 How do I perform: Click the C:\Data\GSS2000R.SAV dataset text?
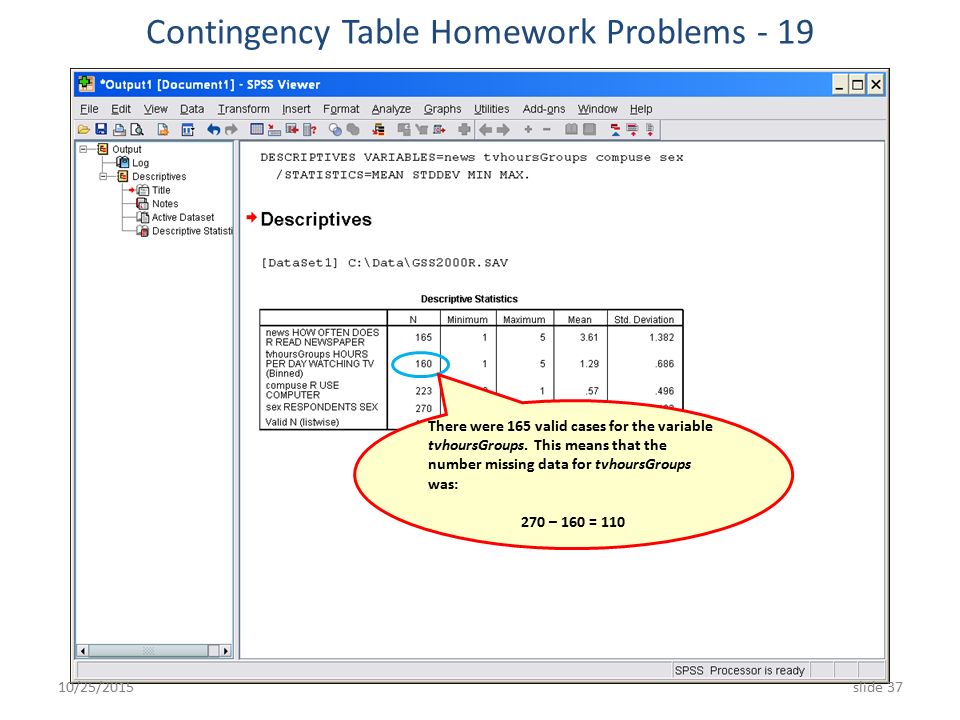click(428, 263)
